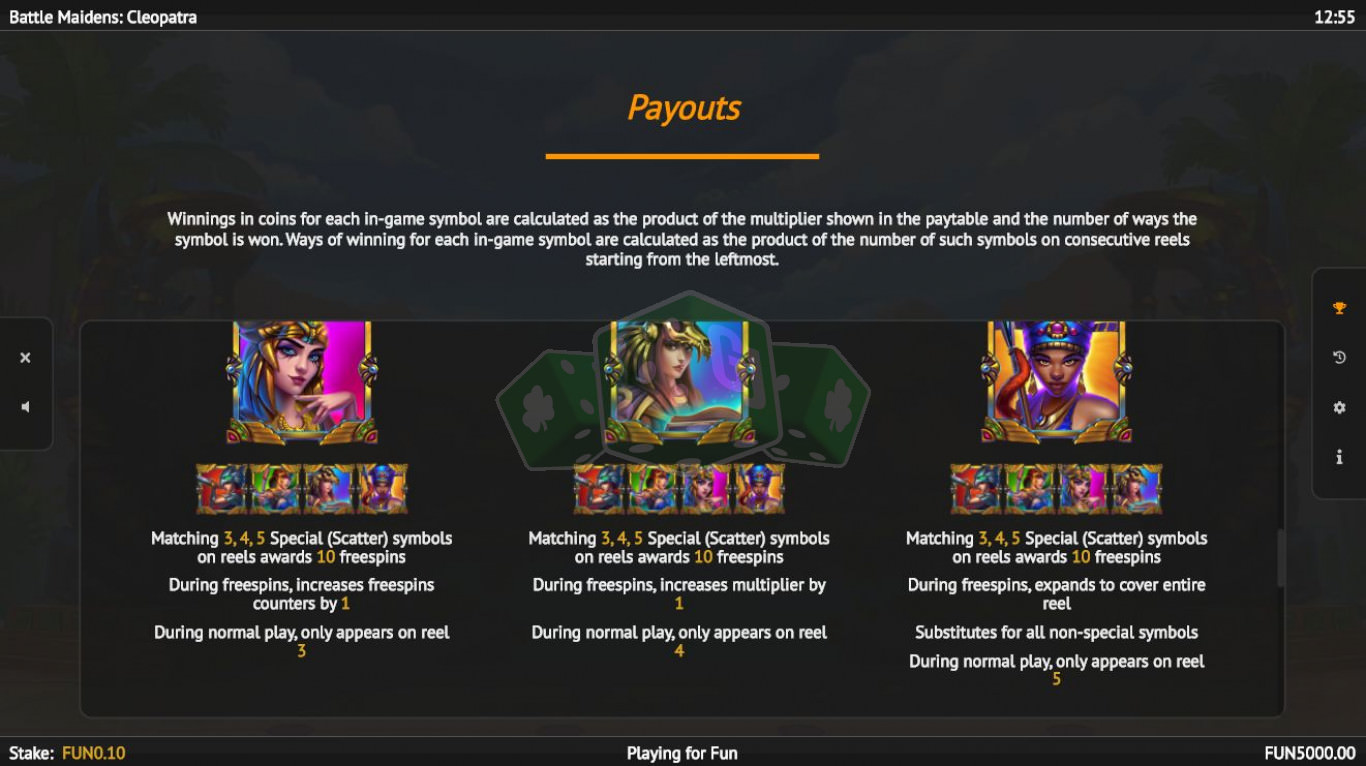Click the Battle Maidens: Cleopatra title

(103, 17)
